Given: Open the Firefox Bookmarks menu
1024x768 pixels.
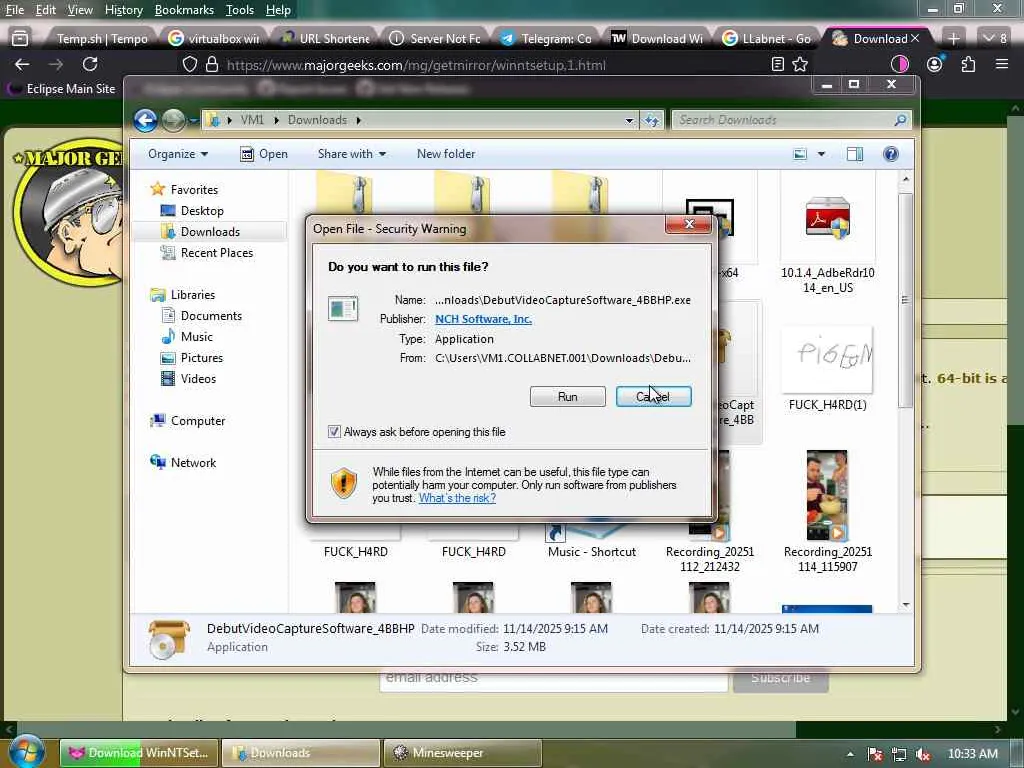Looking at the screenshot, I should (184, 10).
